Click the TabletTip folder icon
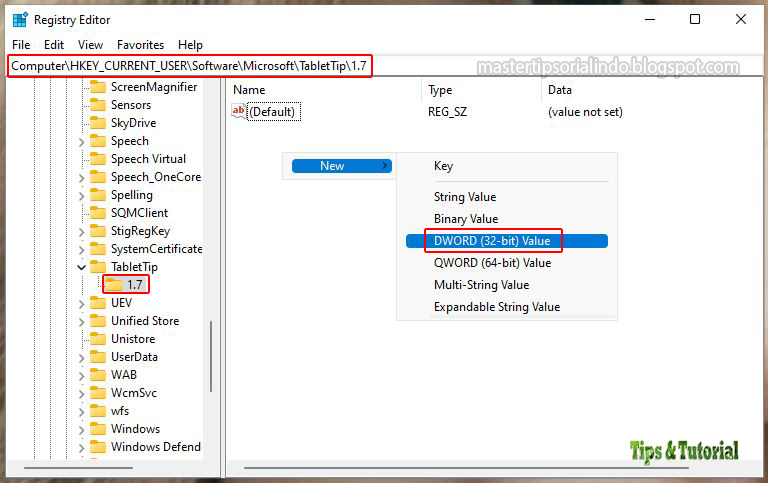Screen dimensions: 768x483 click(98, 267)
